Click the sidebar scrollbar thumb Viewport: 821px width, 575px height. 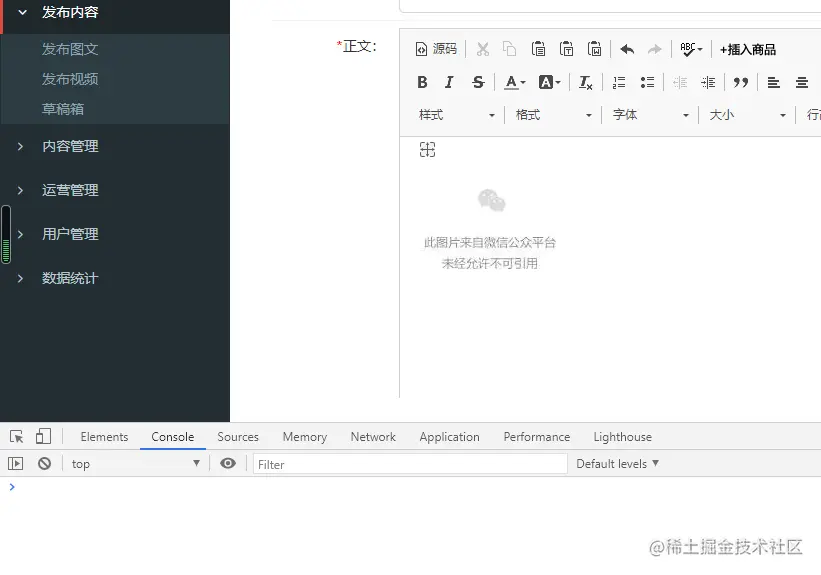6,235
